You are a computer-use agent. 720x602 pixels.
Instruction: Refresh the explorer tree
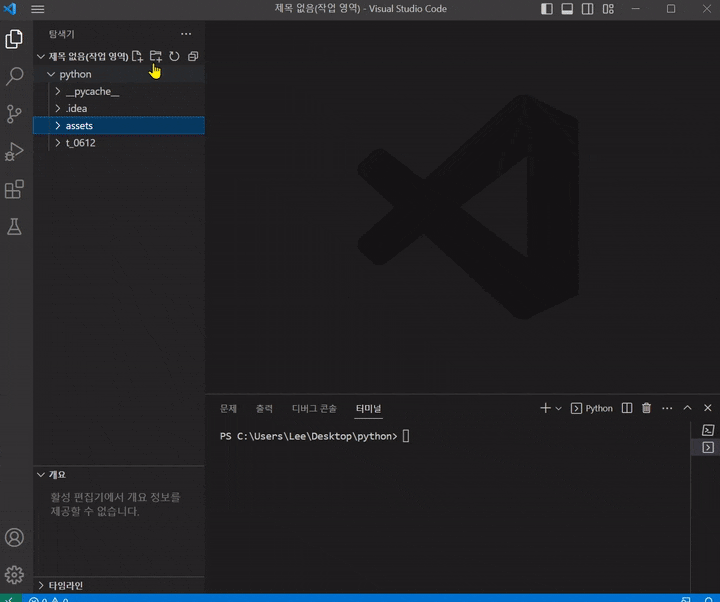click(x=174, y=56)
